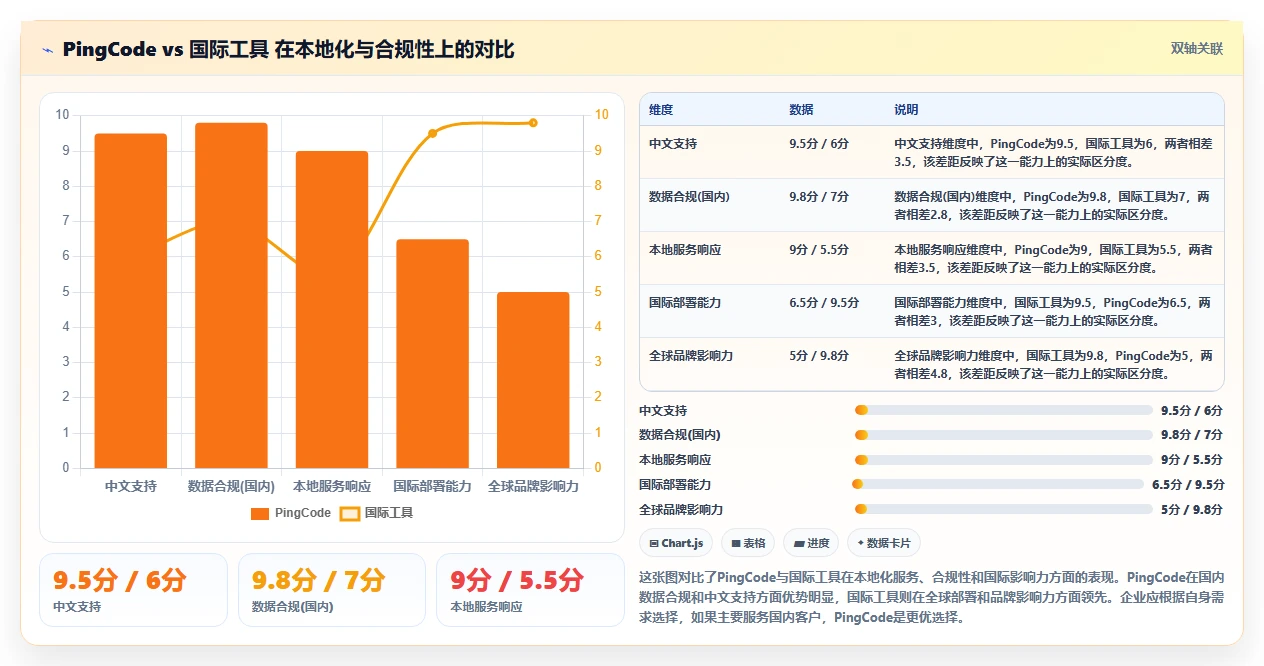Click the 中文支持 progress bar
Image resolution: width=1264 pixels, height=666 pixels.
pos(1004,410)
